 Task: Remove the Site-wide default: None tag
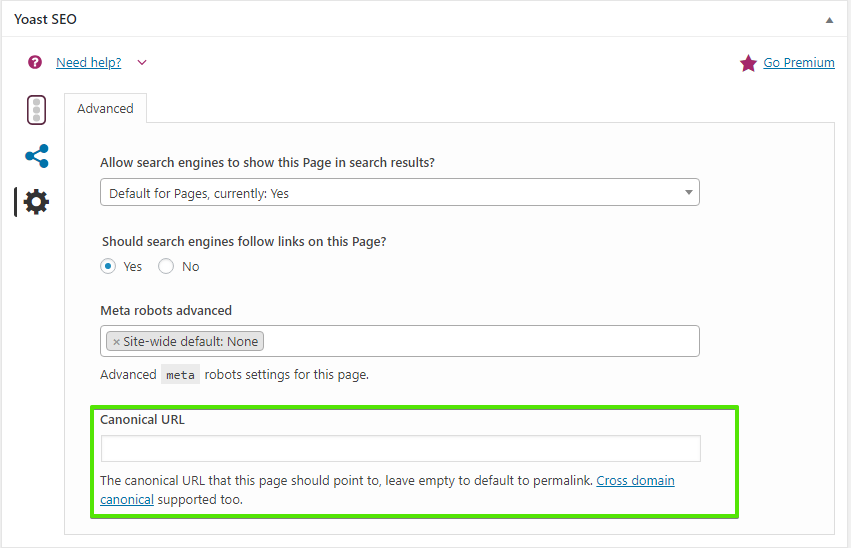click(x=116, y=342)
